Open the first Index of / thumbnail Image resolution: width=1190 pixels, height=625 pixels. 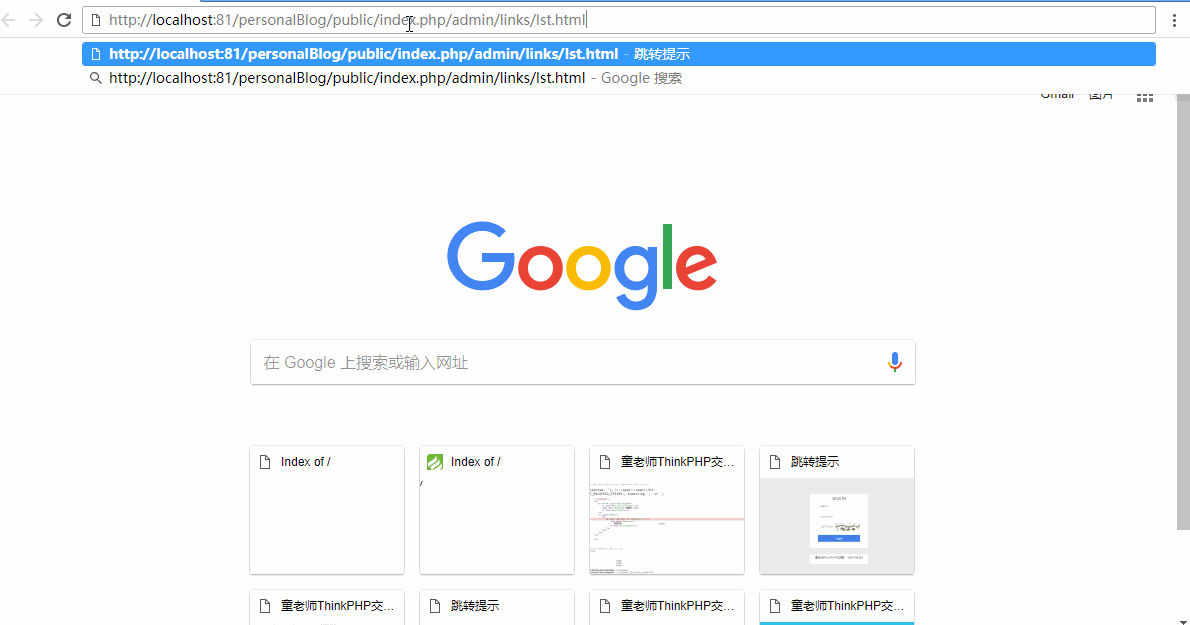coord(327,510)
